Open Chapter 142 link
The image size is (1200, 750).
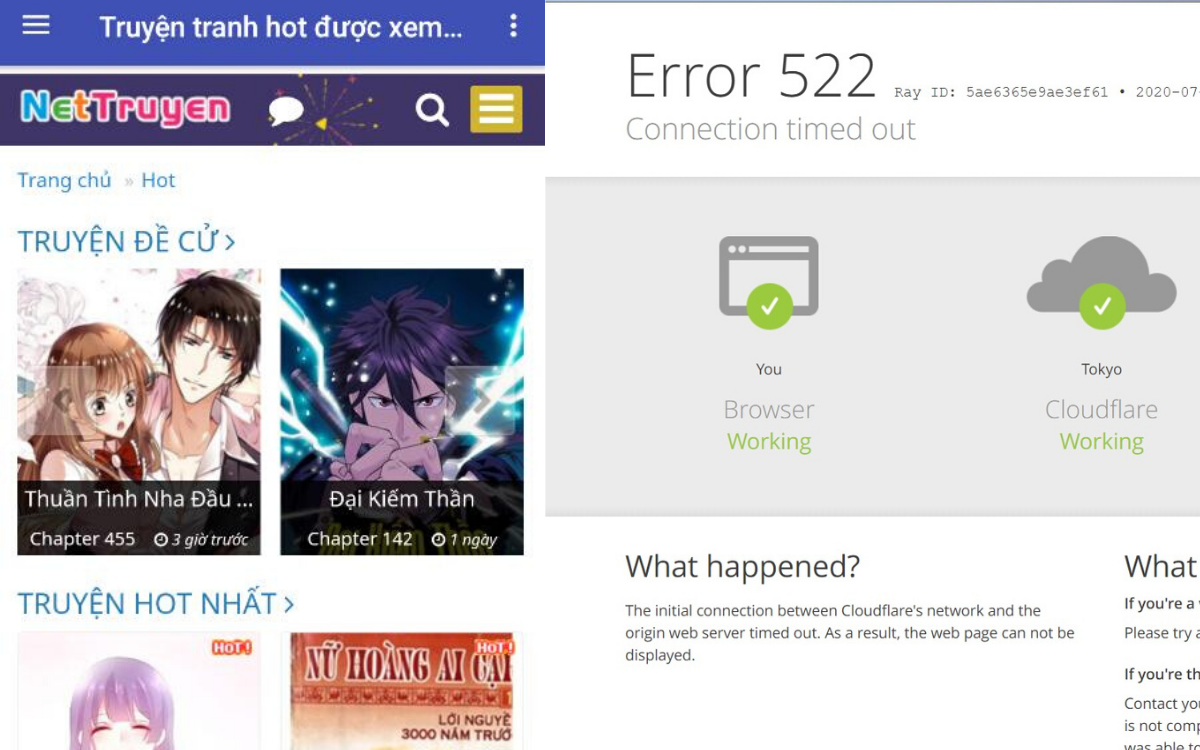click(360, 539)
